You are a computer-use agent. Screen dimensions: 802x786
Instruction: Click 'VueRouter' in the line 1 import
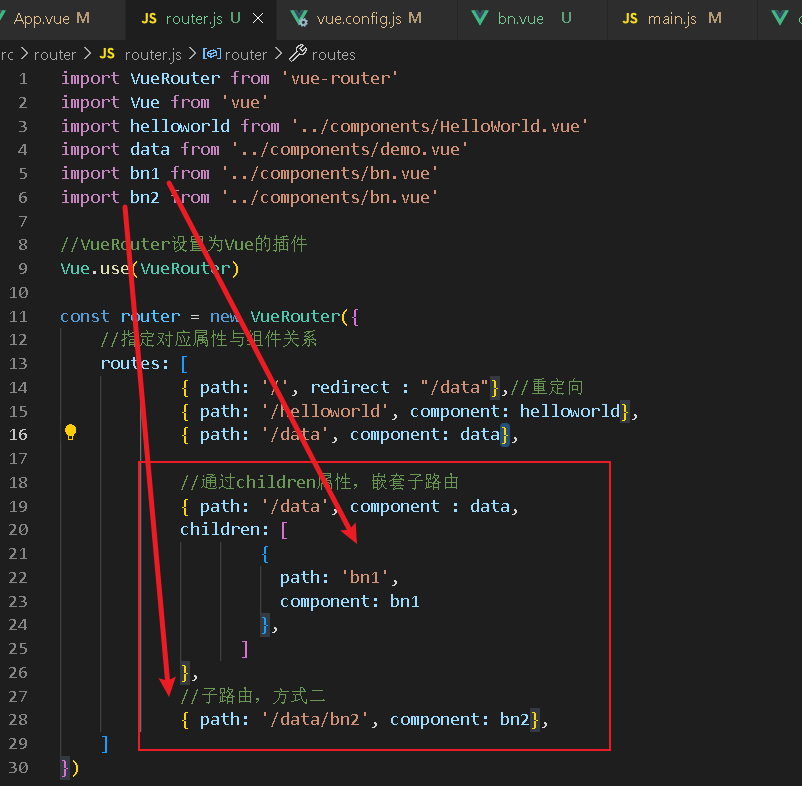[175, 79]
